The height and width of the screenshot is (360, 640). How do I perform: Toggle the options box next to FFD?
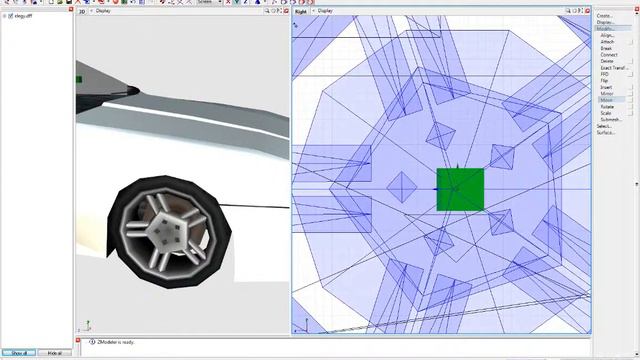(x=630, y=74)
